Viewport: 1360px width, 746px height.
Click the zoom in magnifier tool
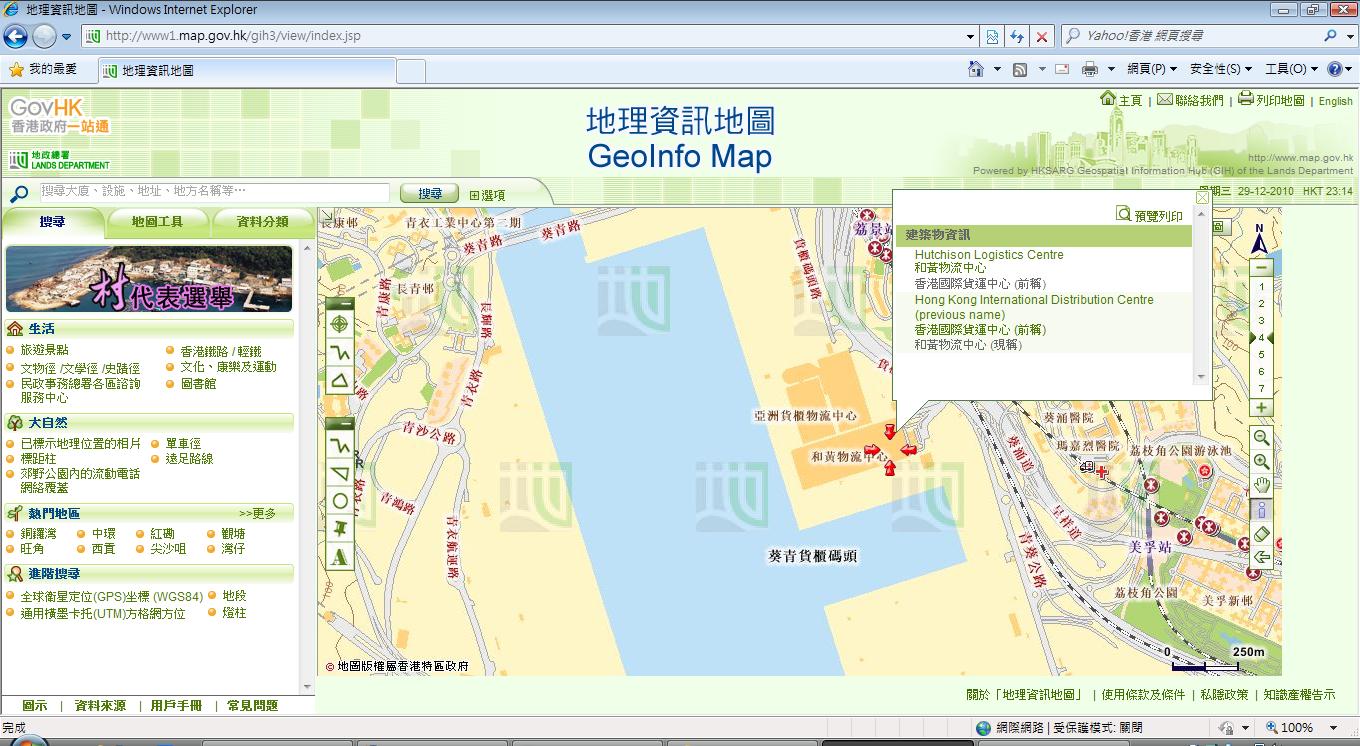tap(1262, 462)
